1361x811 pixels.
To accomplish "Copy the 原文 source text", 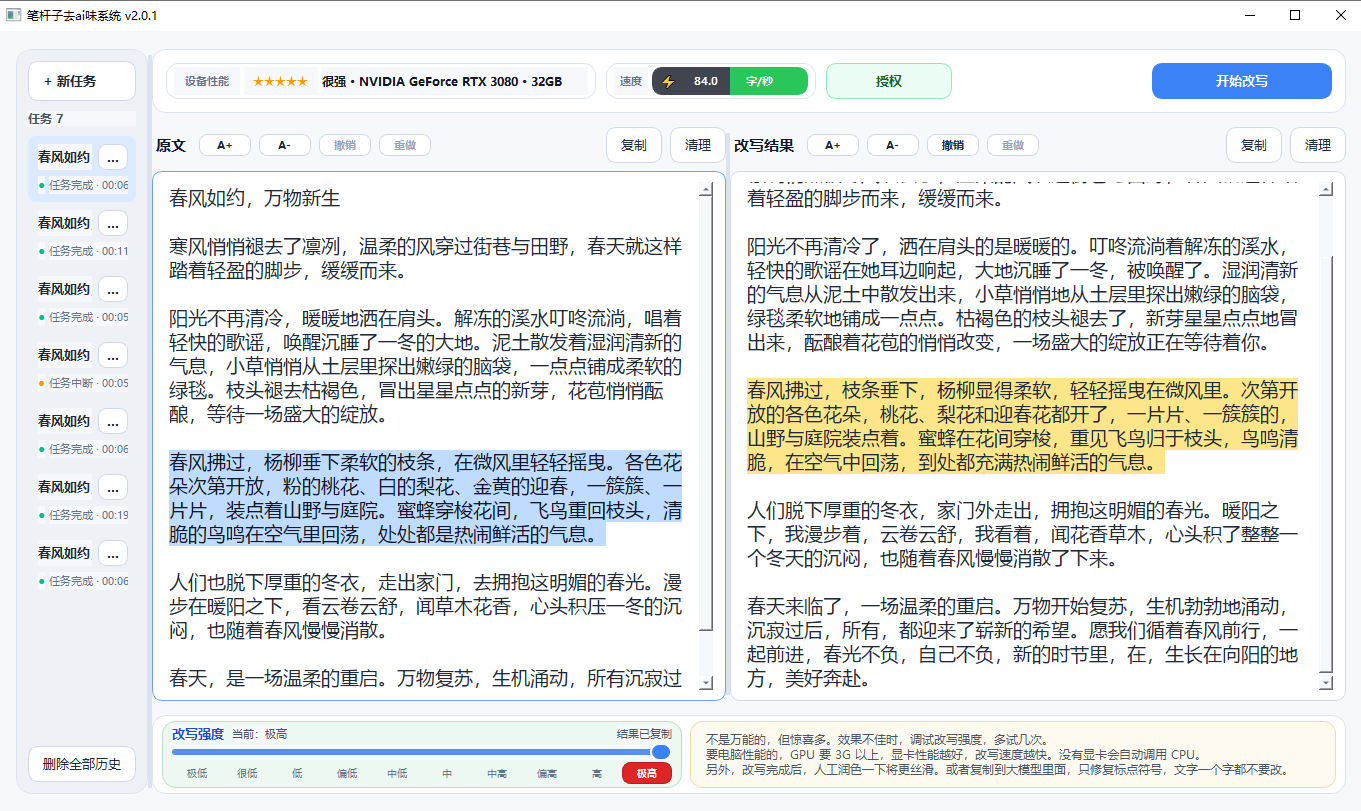I will coord(634,145).
